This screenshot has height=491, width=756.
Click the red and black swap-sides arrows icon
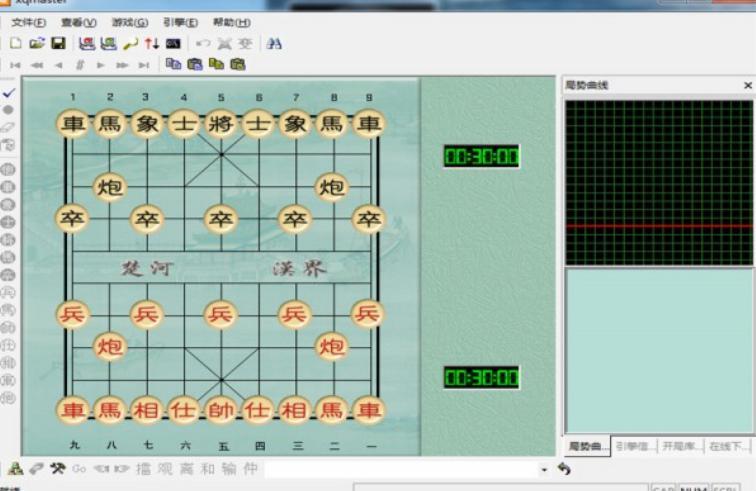click(x=151, y=43)
